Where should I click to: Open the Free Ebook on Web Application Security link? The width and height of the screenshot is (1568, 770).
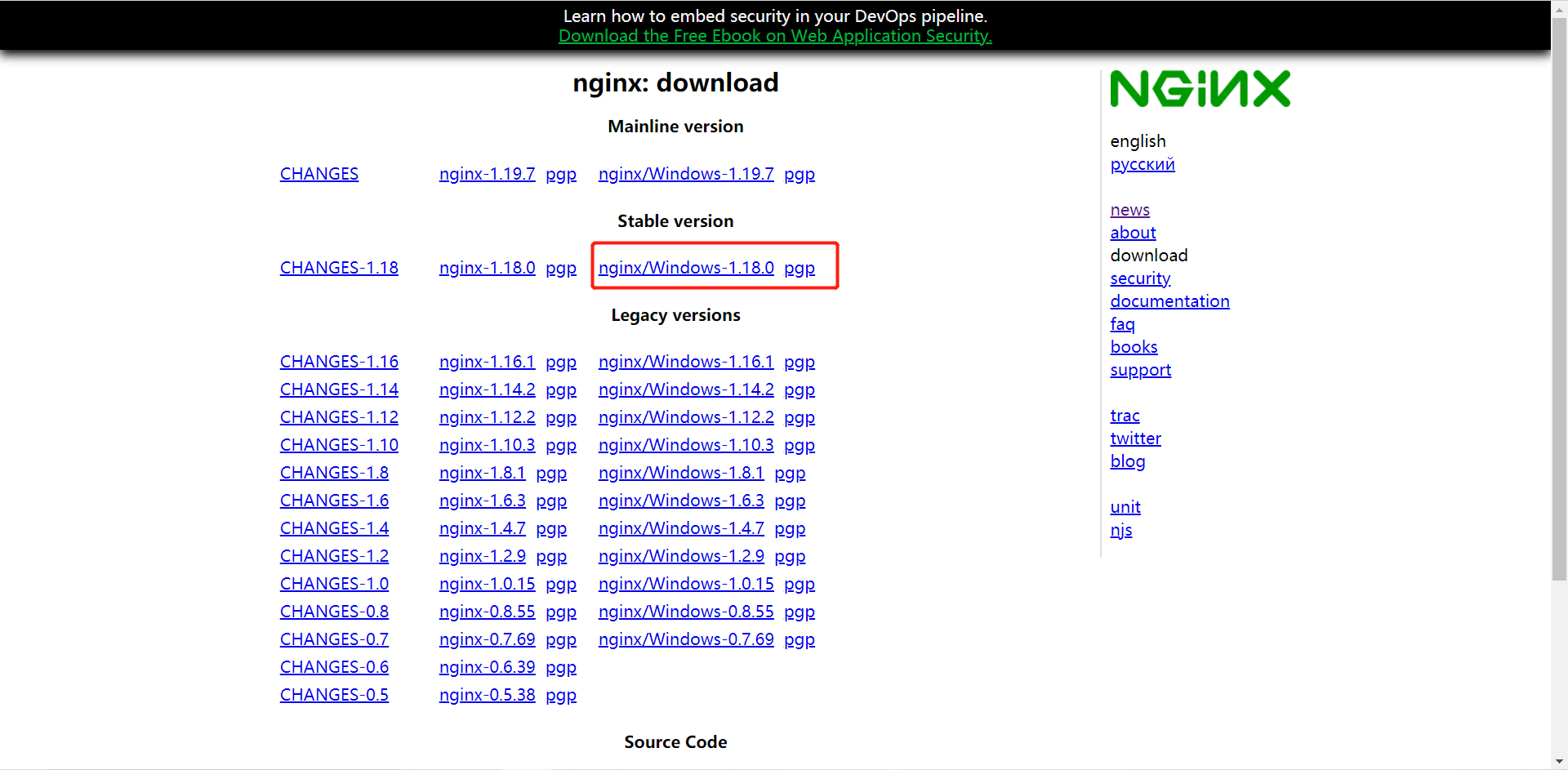coord(775,36)
